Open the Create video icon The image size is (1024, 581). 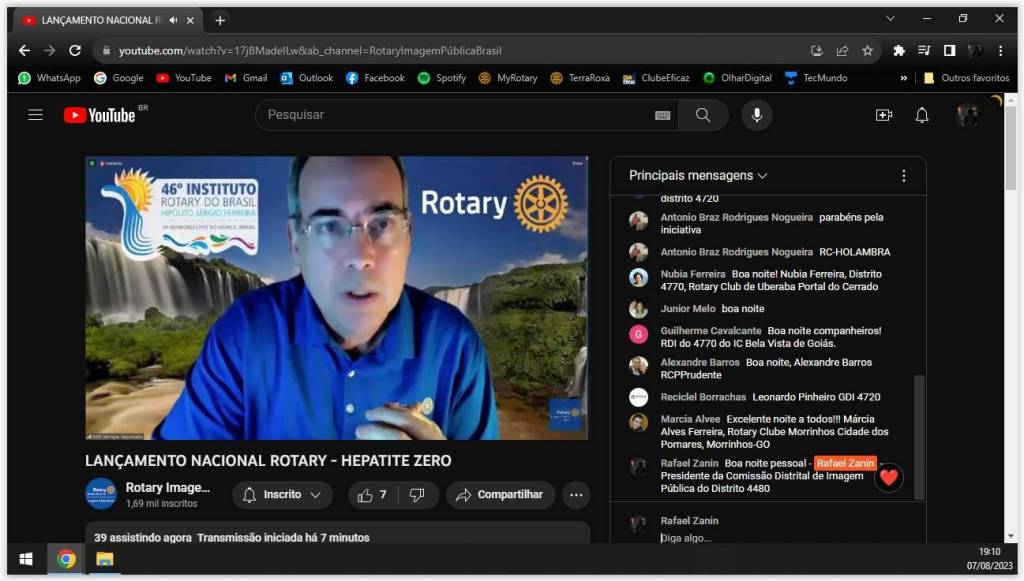pos(883,115)
